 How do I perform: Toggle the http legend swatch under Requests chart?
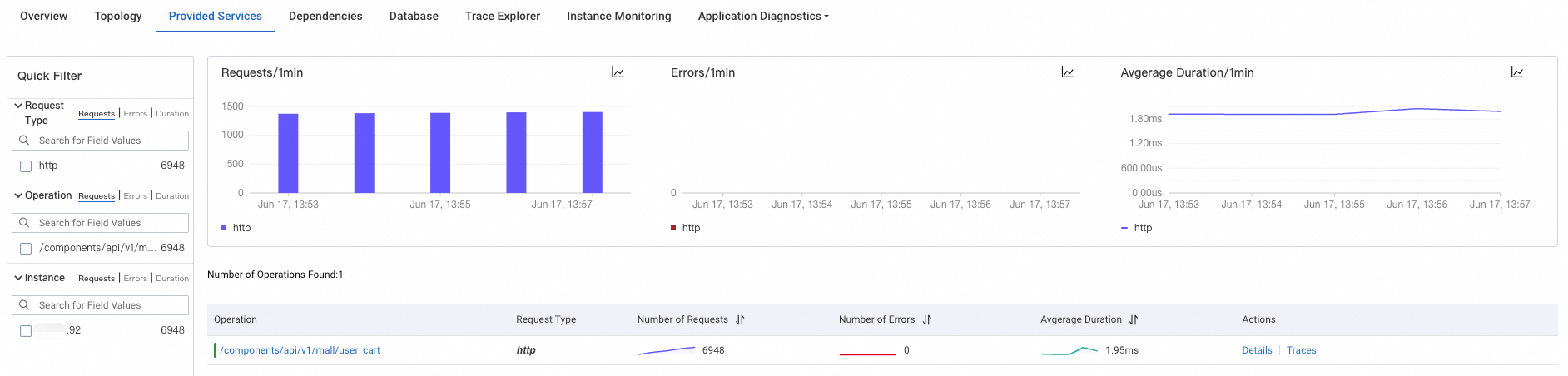pos(225,228)
